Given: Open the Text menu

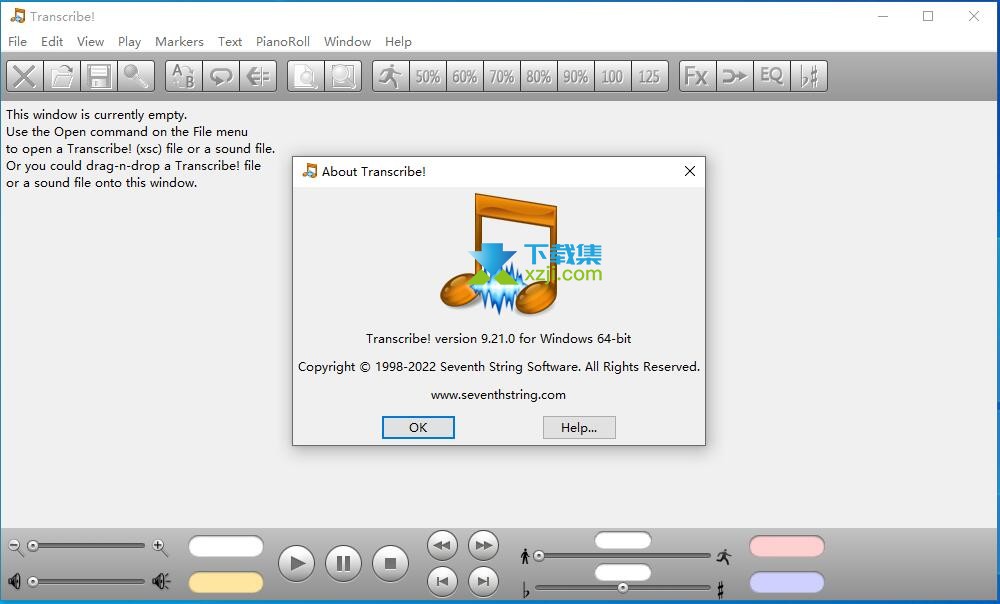Looking at the screenshot, I should [230, 41].
